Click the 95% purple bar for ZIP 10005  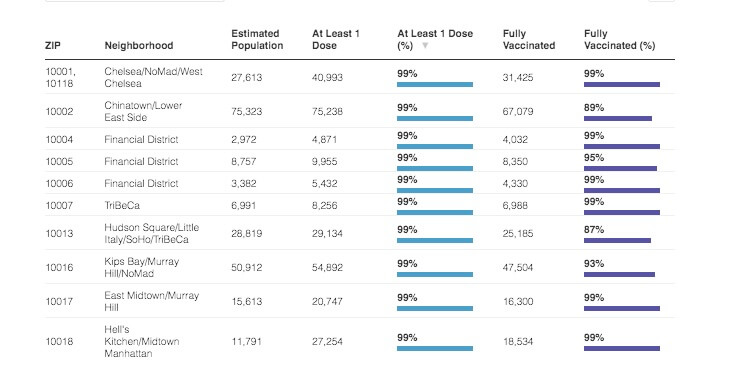[x=620, y=168]
